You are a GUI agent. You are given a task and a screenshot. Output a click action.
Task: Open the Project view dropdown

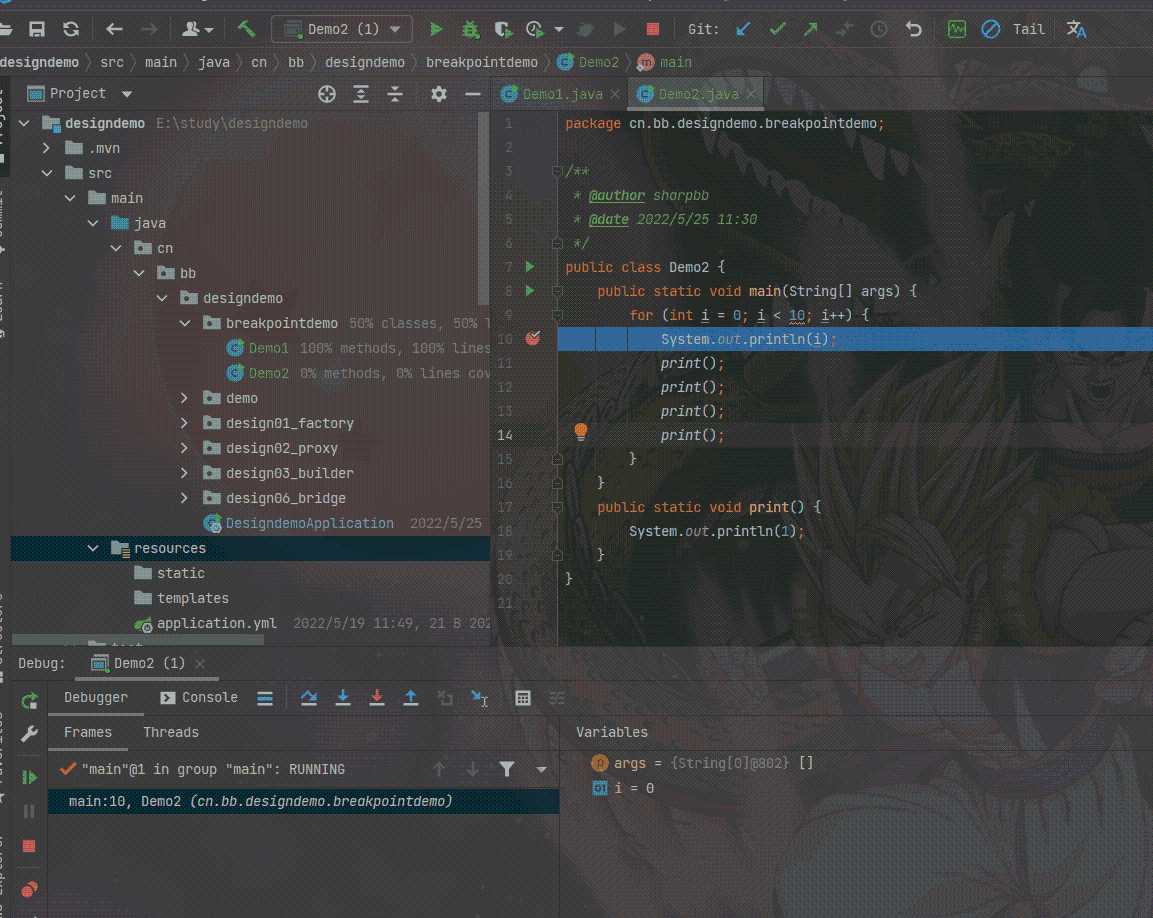point(126,93)
